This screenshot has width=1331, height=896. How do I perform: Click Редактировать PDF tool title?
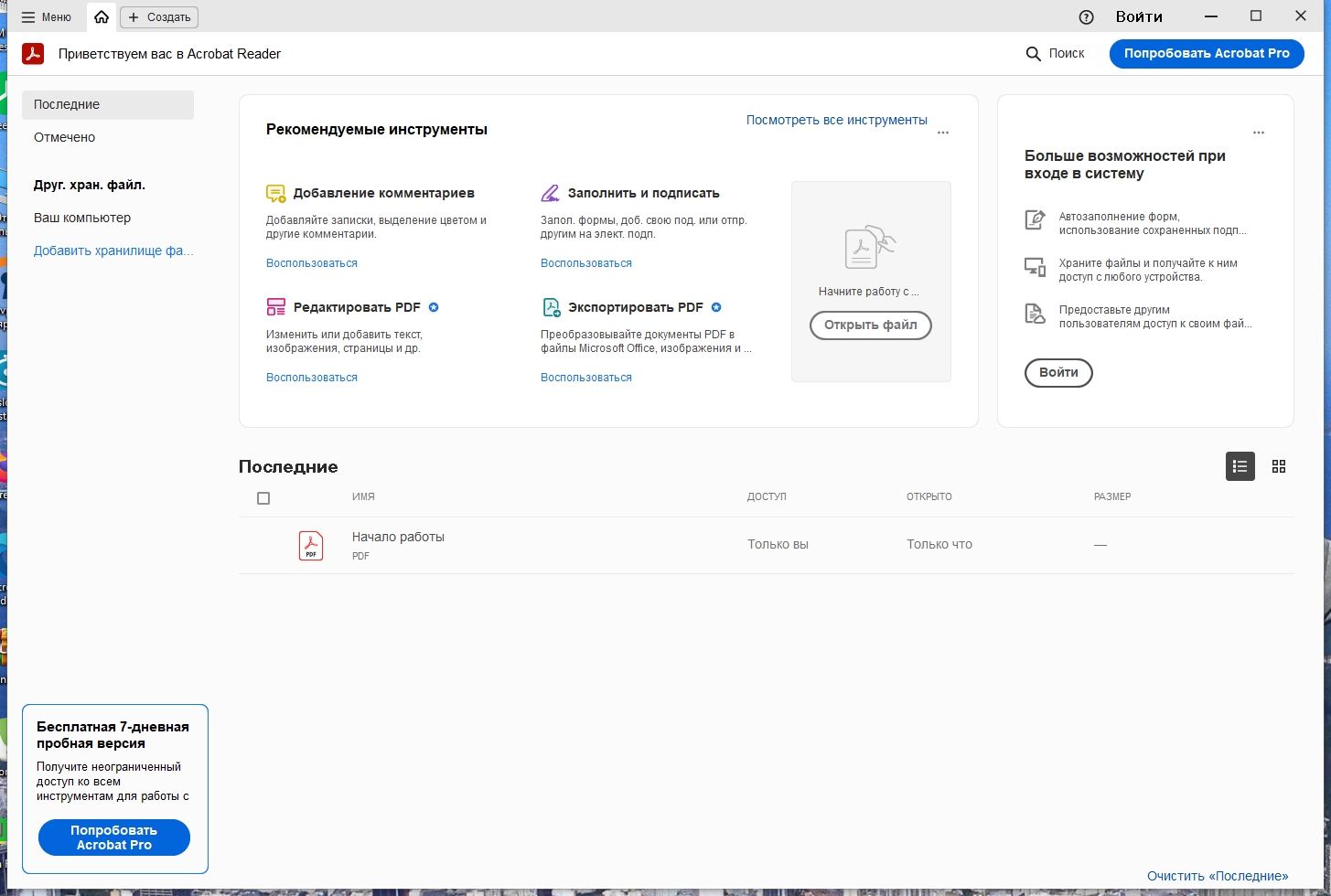coord(357,307)
